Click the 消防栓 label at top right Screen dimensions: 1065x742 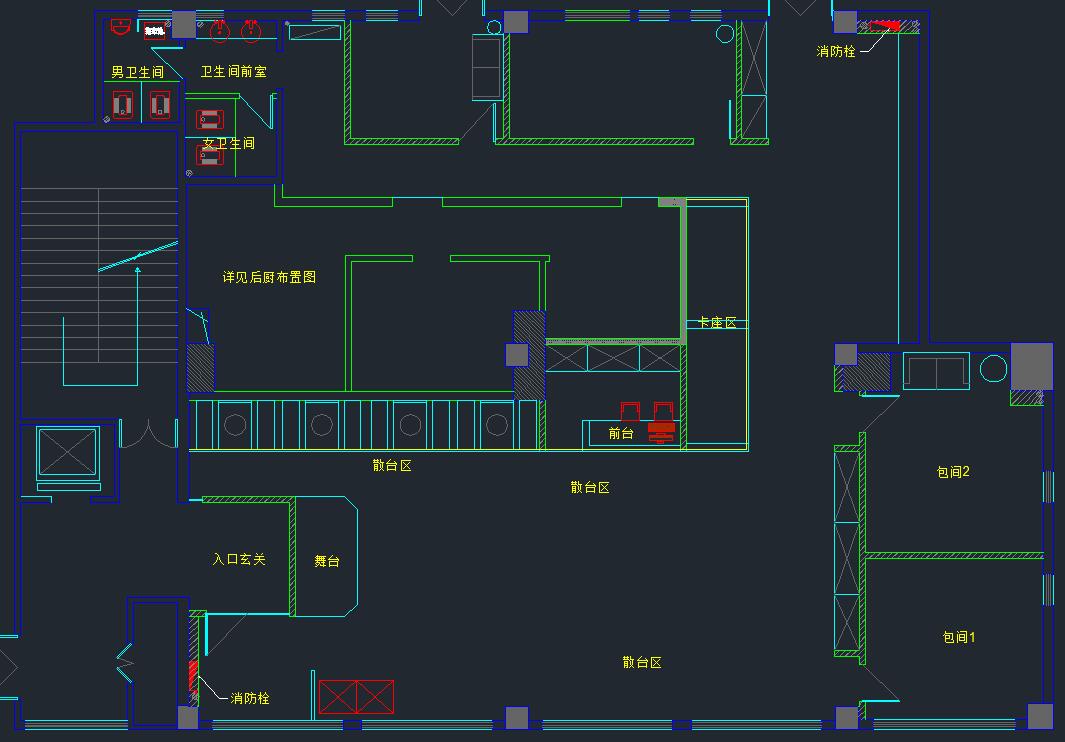point(836,51)
